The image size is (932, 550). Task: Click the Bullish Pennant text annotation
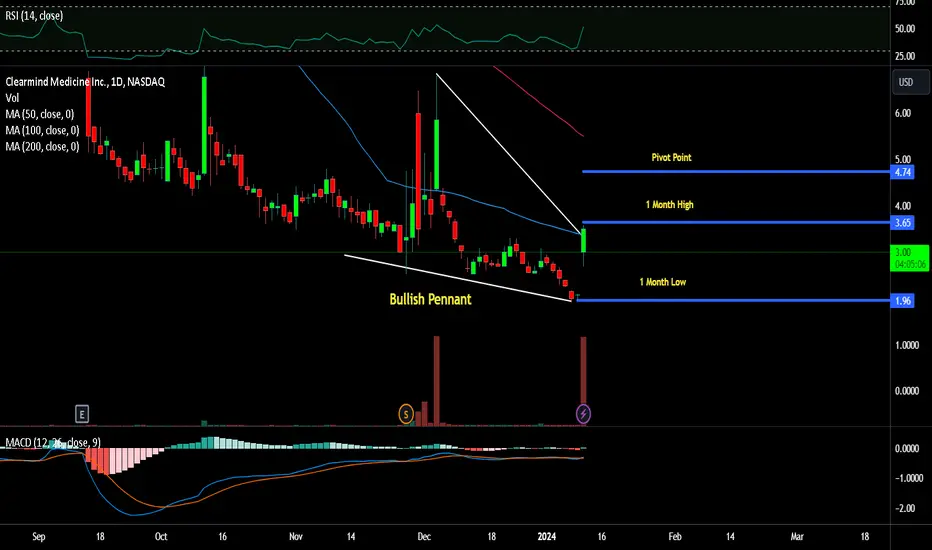tap(430, 299)
